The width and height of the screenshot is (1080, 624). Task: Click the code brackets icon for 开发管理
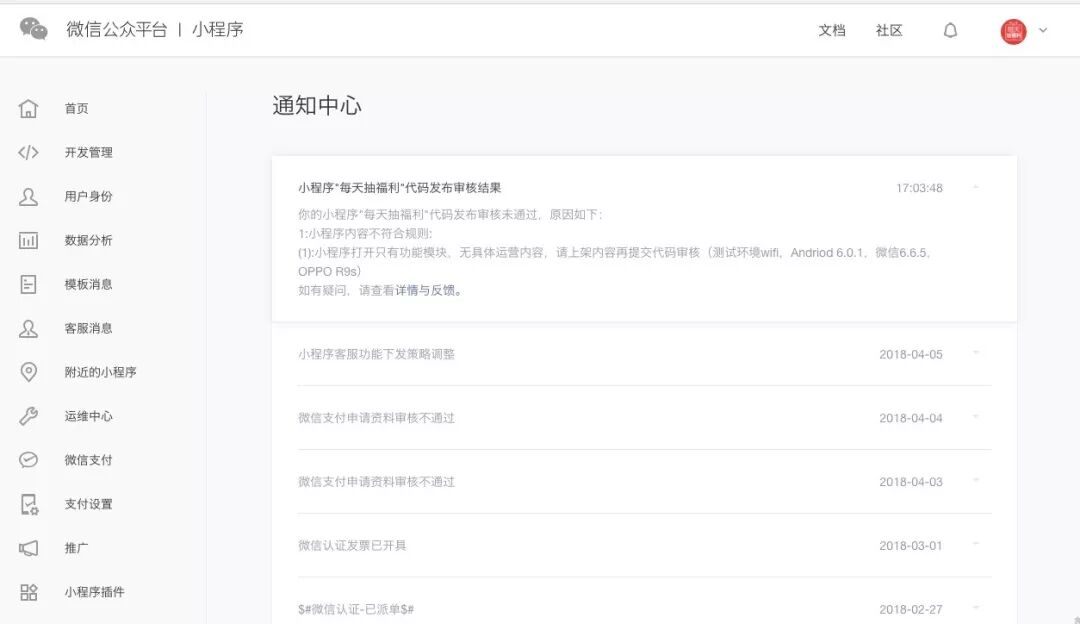click(28, 152)
